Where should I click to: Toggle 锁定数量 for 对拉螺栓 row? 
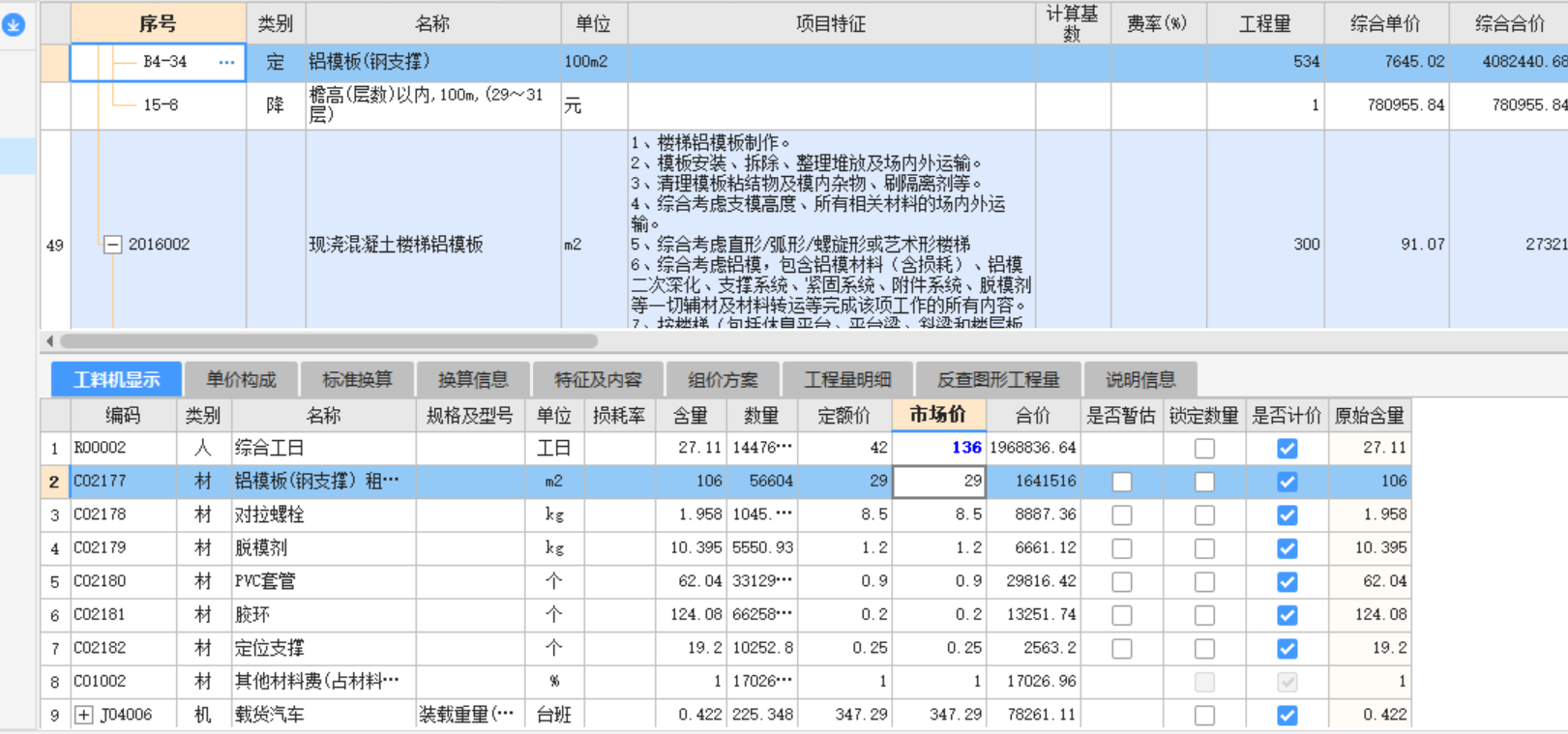pyautogui.click(x=1204, y=515)
